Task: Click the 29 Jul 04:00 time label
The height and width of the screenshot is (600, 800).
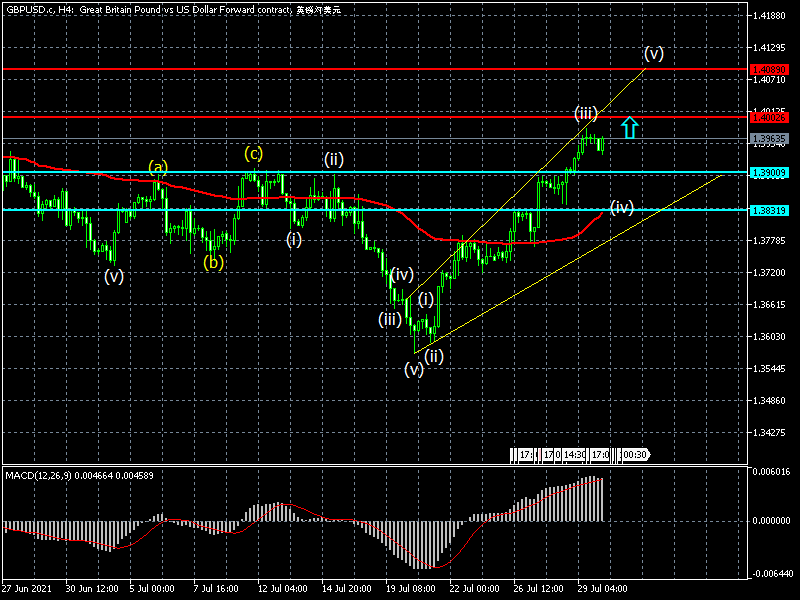Action: point(602,590)
